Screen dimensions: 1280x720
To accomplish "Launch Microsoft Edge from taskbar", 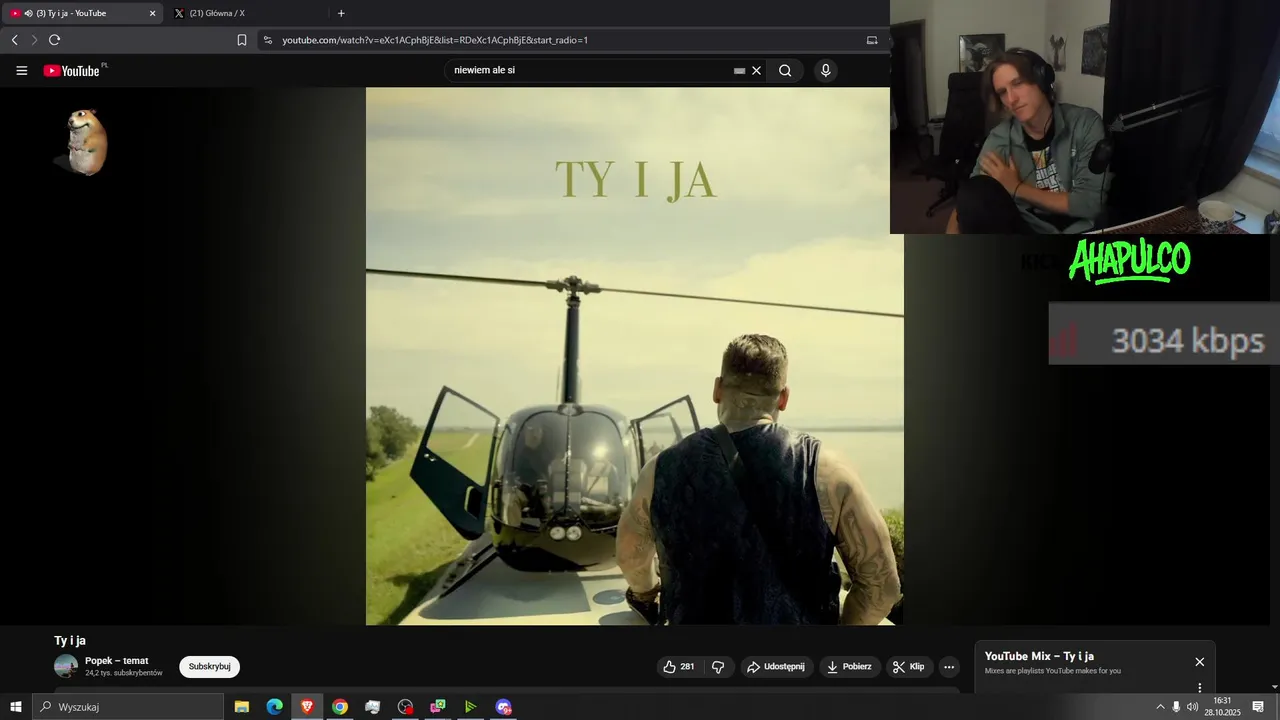I will click(x=274, y=707).
